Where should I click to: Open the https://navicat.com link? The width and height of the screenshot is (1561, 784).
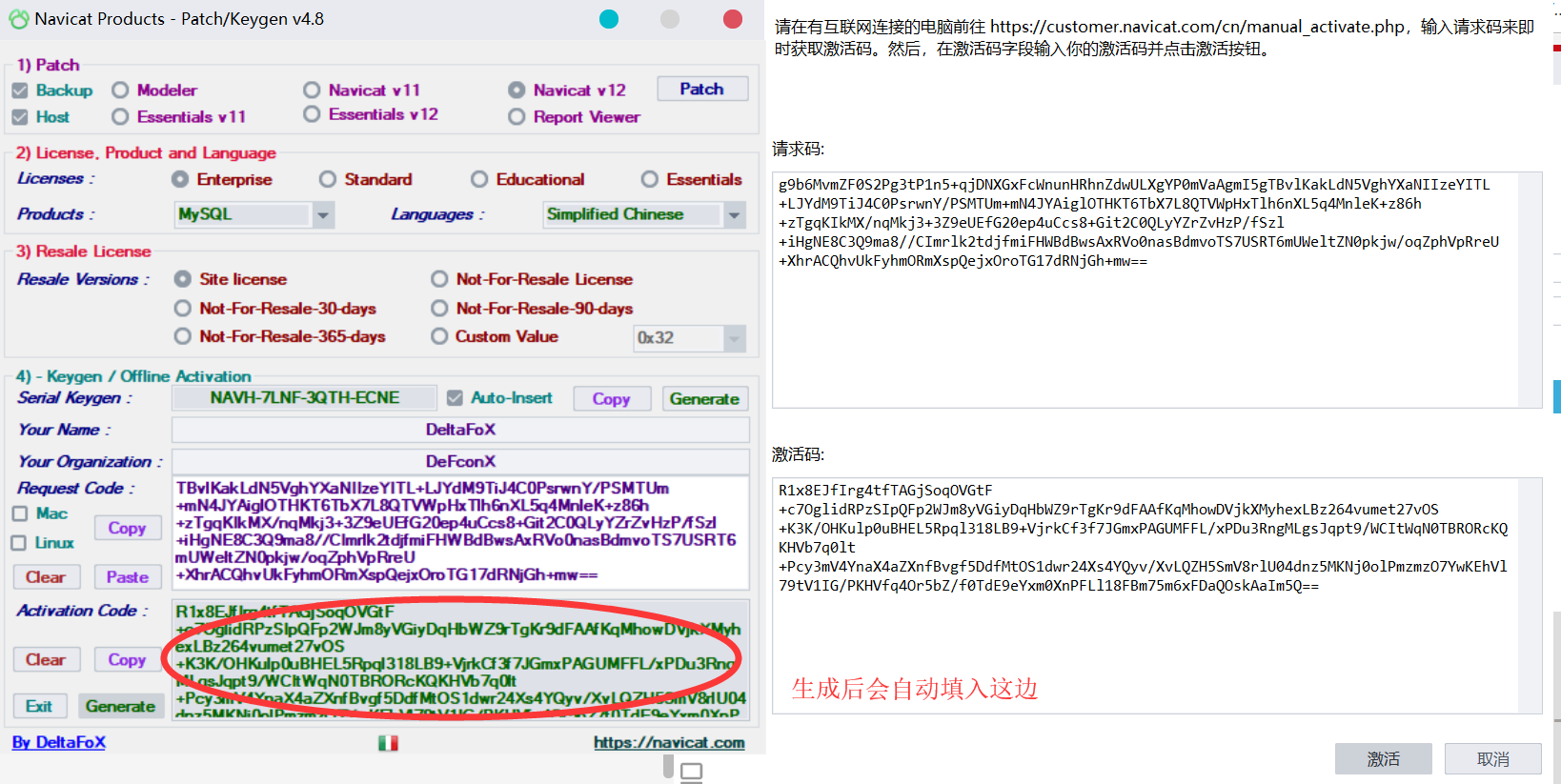(x=669, y=742)
